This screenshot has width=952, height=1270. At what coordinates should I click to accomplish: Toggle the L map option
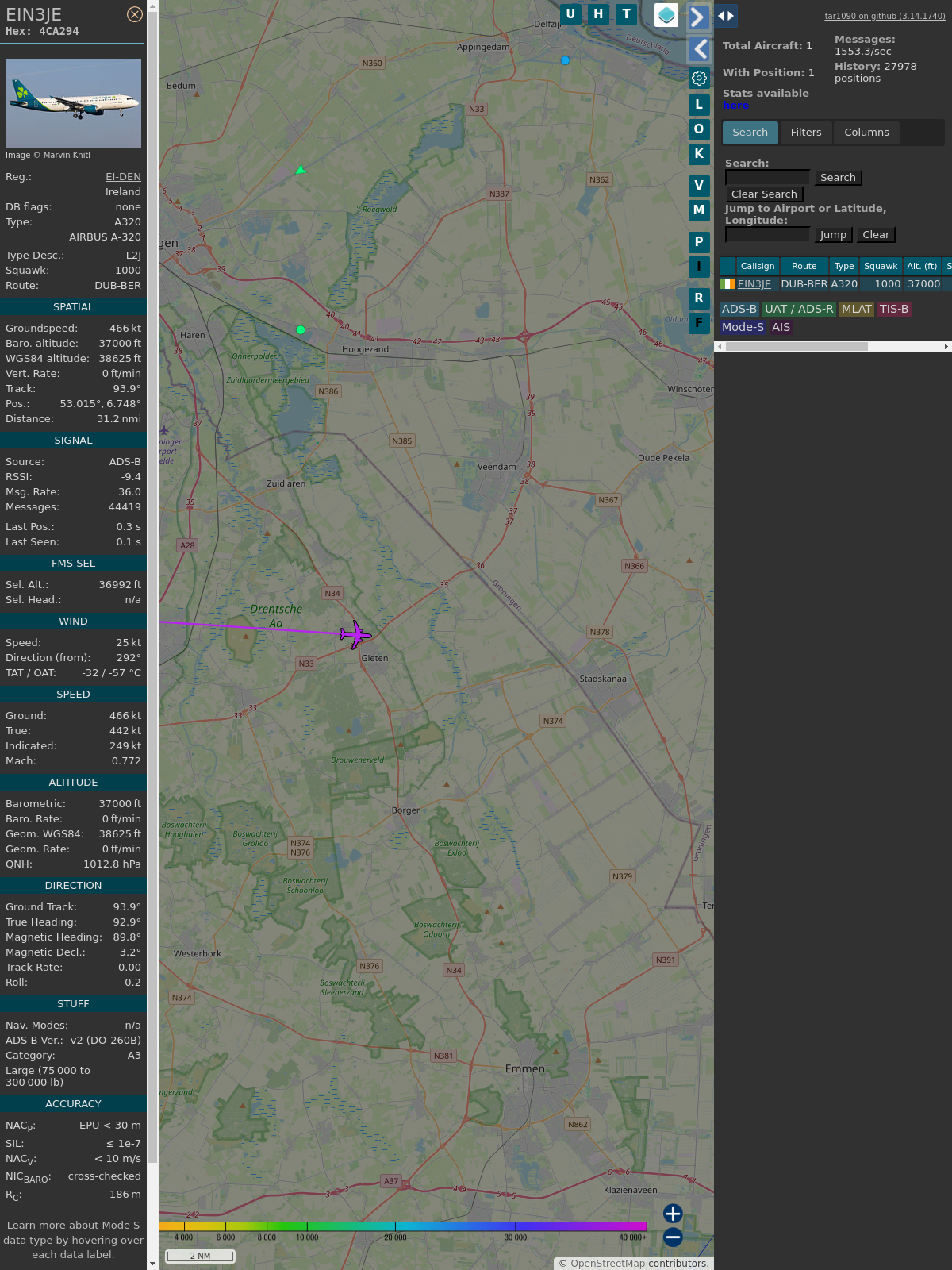point(699,105)
